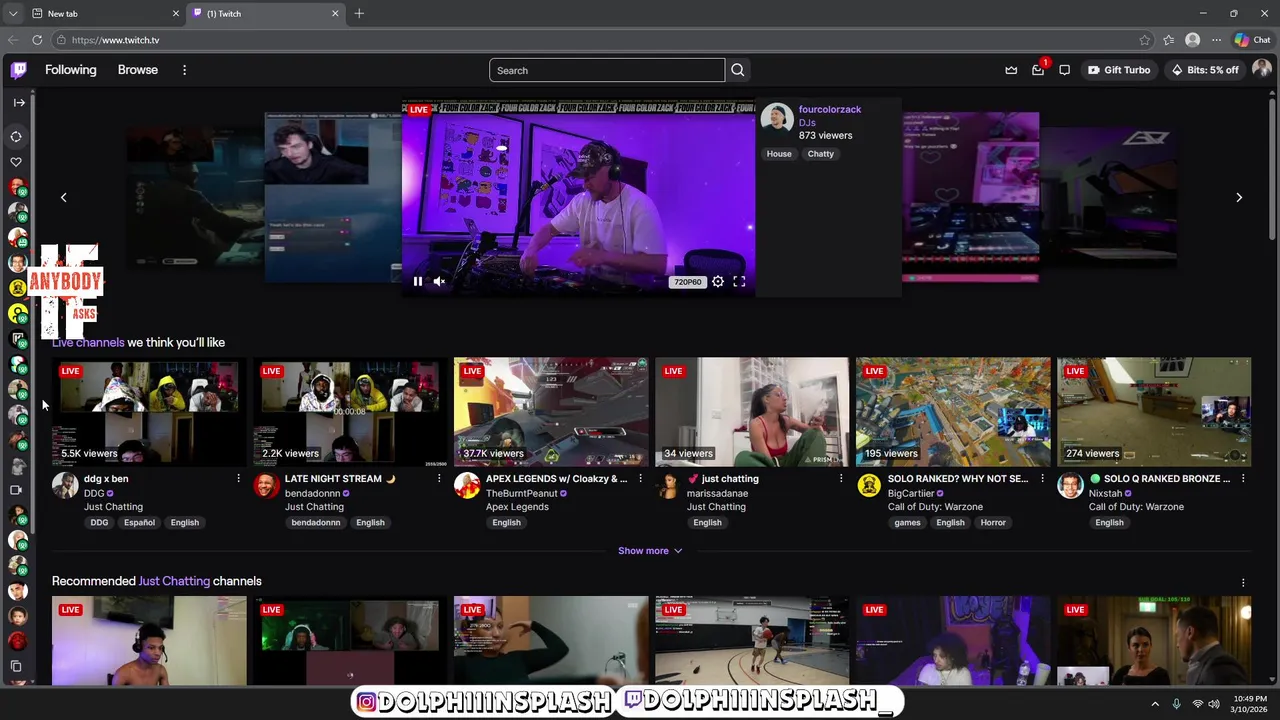Screen dimensions: 1280x720
Task: Open options menu for SOLO Q RANKED BRONZE
Action: pyautogui.click(x=1243, y=479)
